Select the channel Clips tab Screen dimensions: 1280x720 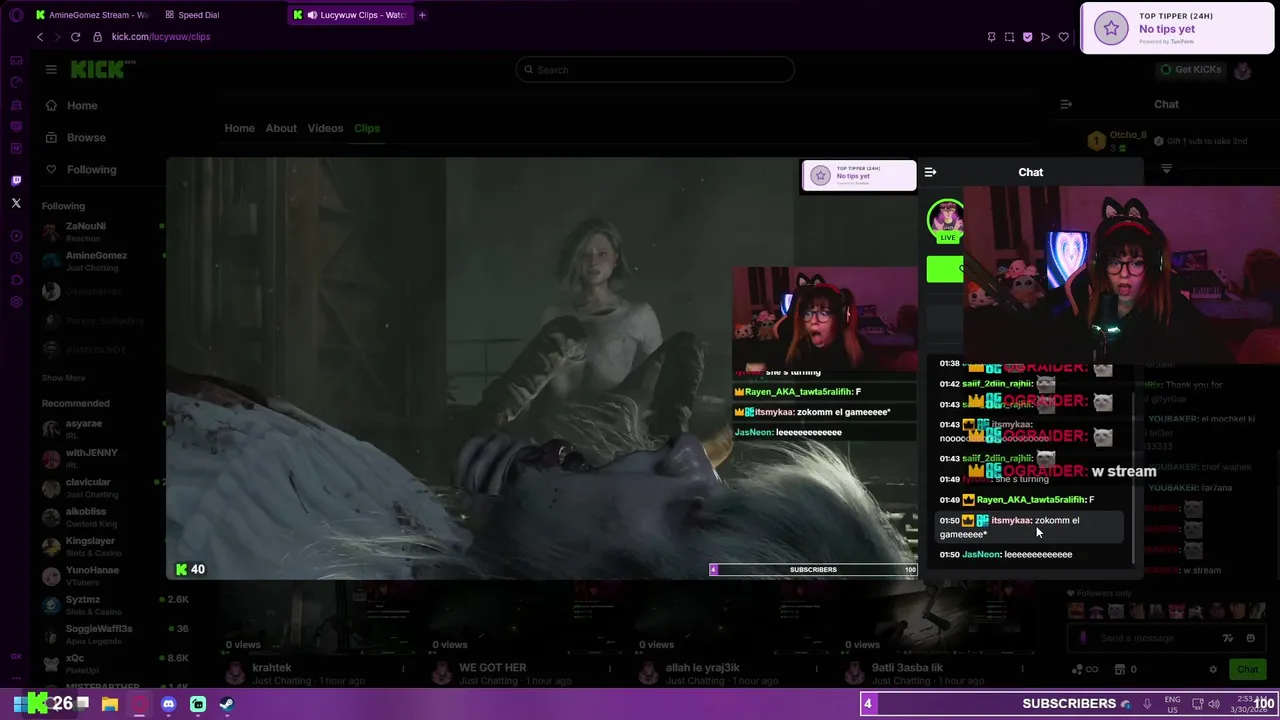[x=367, y=128]
